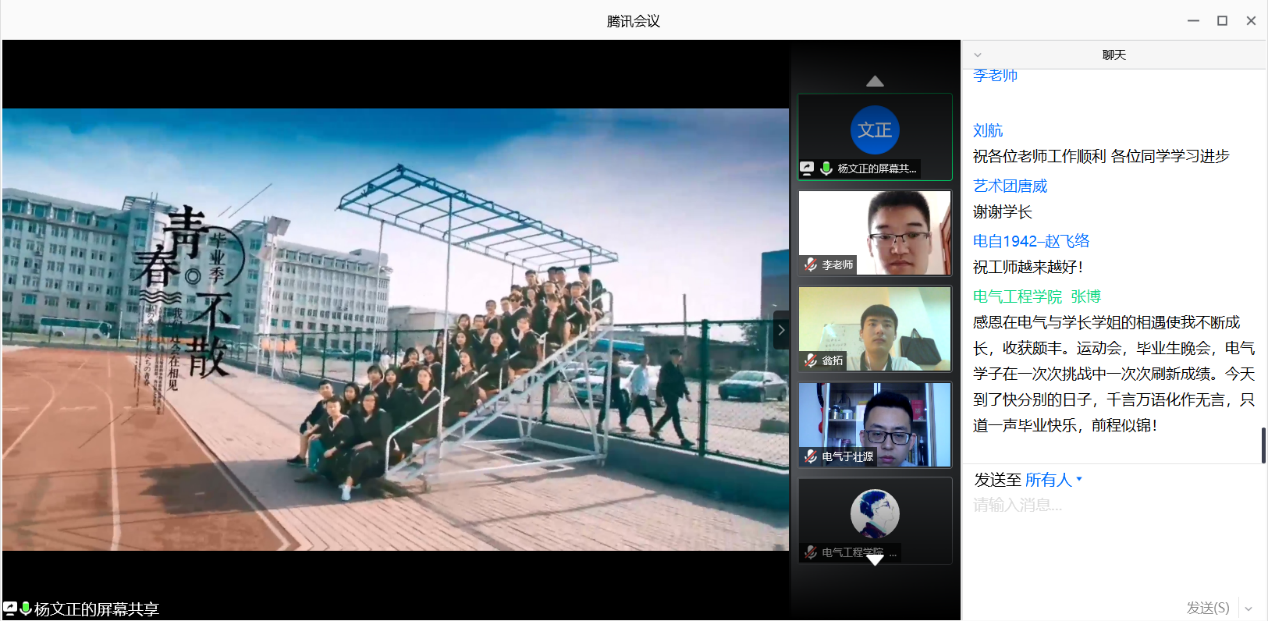Viewport: 1268px width, 621px height.
Task: Click muted mic icon beside 翁拓
Action: coord(810,360)
